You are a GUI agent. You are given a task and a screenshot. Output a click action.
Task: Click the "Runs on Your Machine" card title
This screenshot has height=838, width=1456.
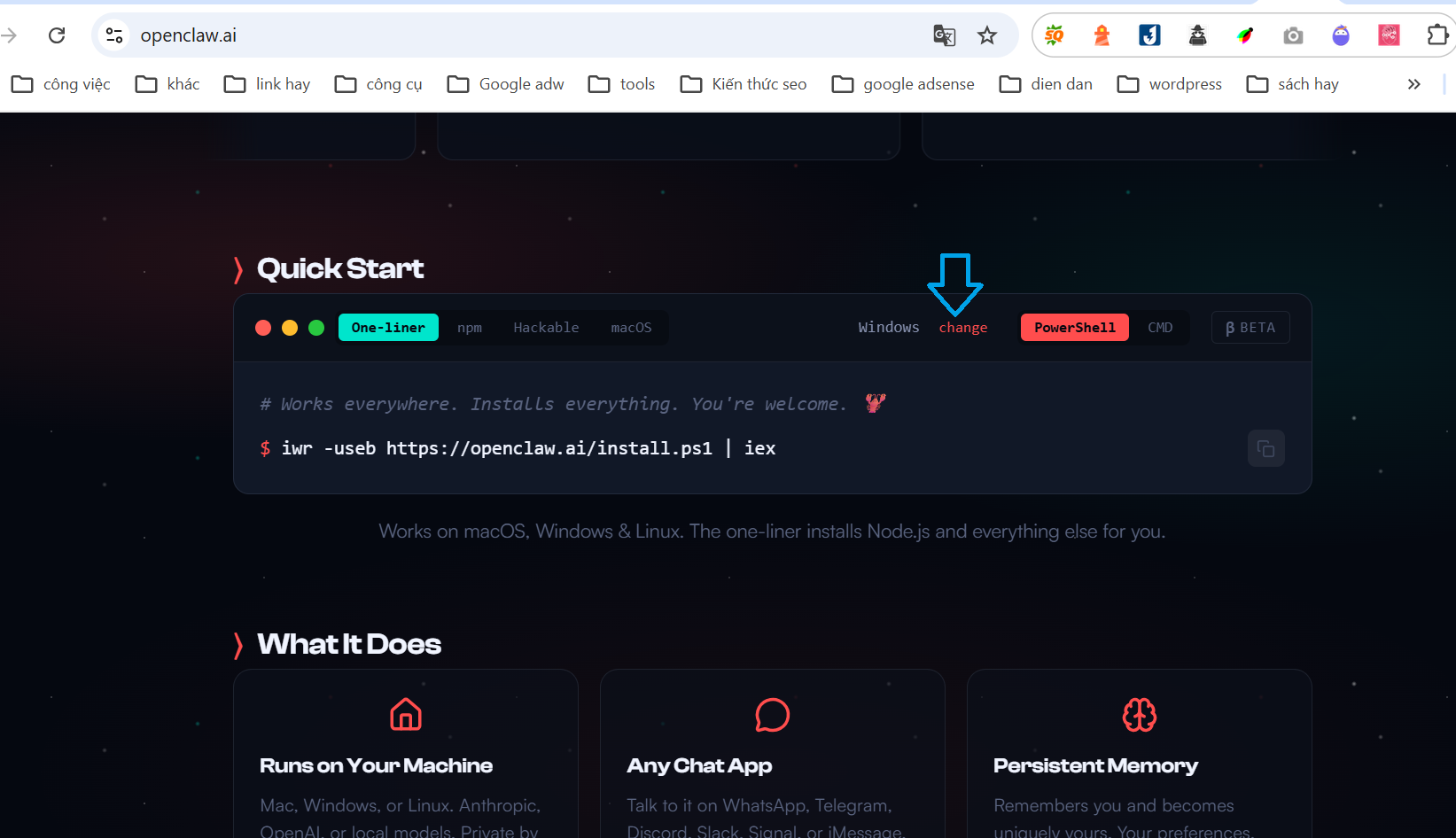click(376, 765)
